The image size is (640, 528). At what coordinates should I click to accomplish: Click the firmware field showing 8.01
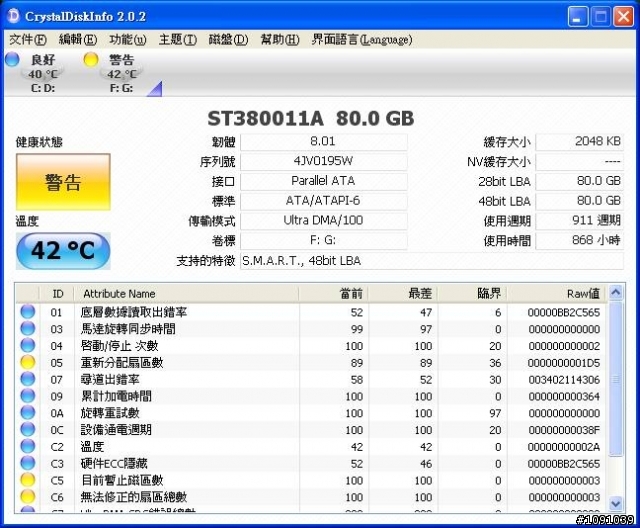click(324, 142)
